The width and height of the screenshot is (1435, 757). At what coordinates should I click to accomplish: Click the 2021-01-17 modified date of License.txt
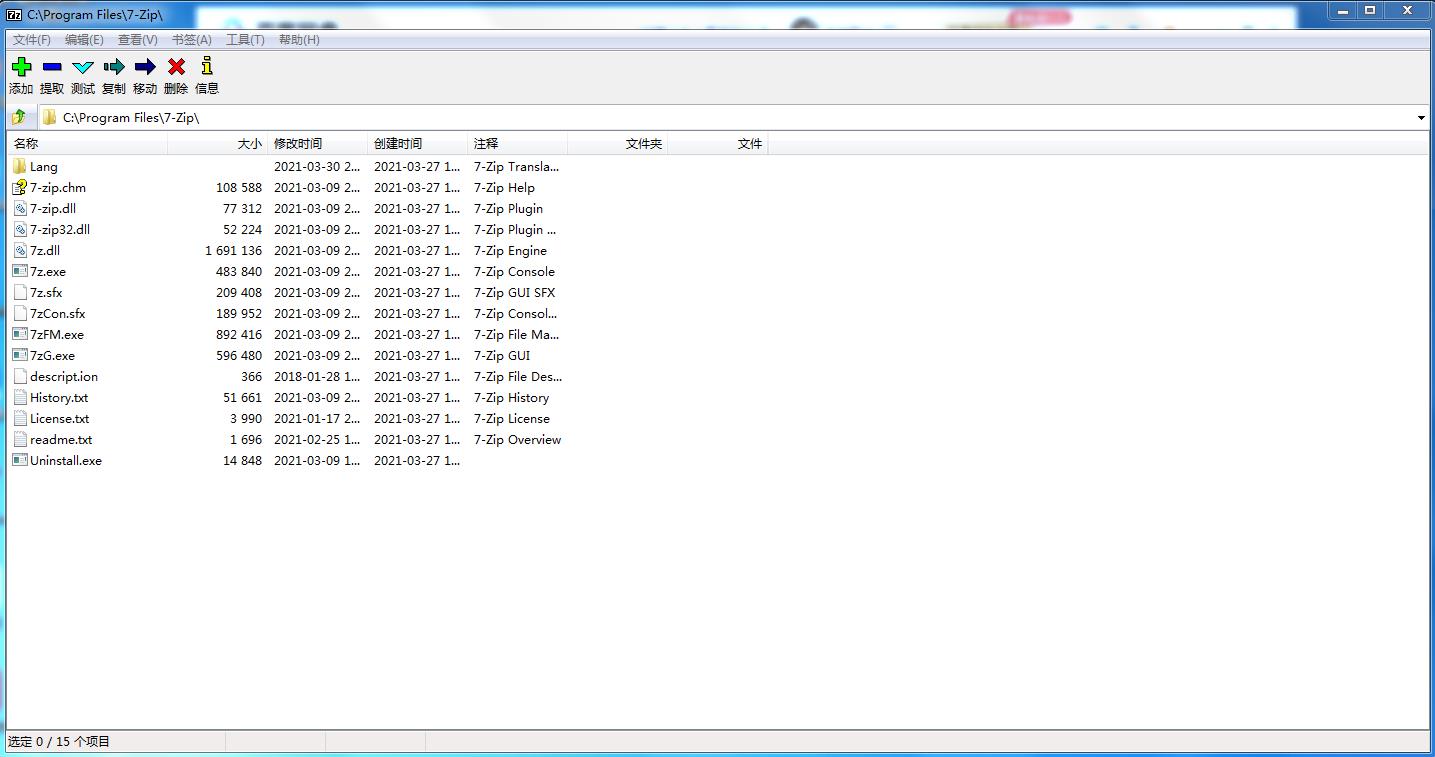coord(317,419)
